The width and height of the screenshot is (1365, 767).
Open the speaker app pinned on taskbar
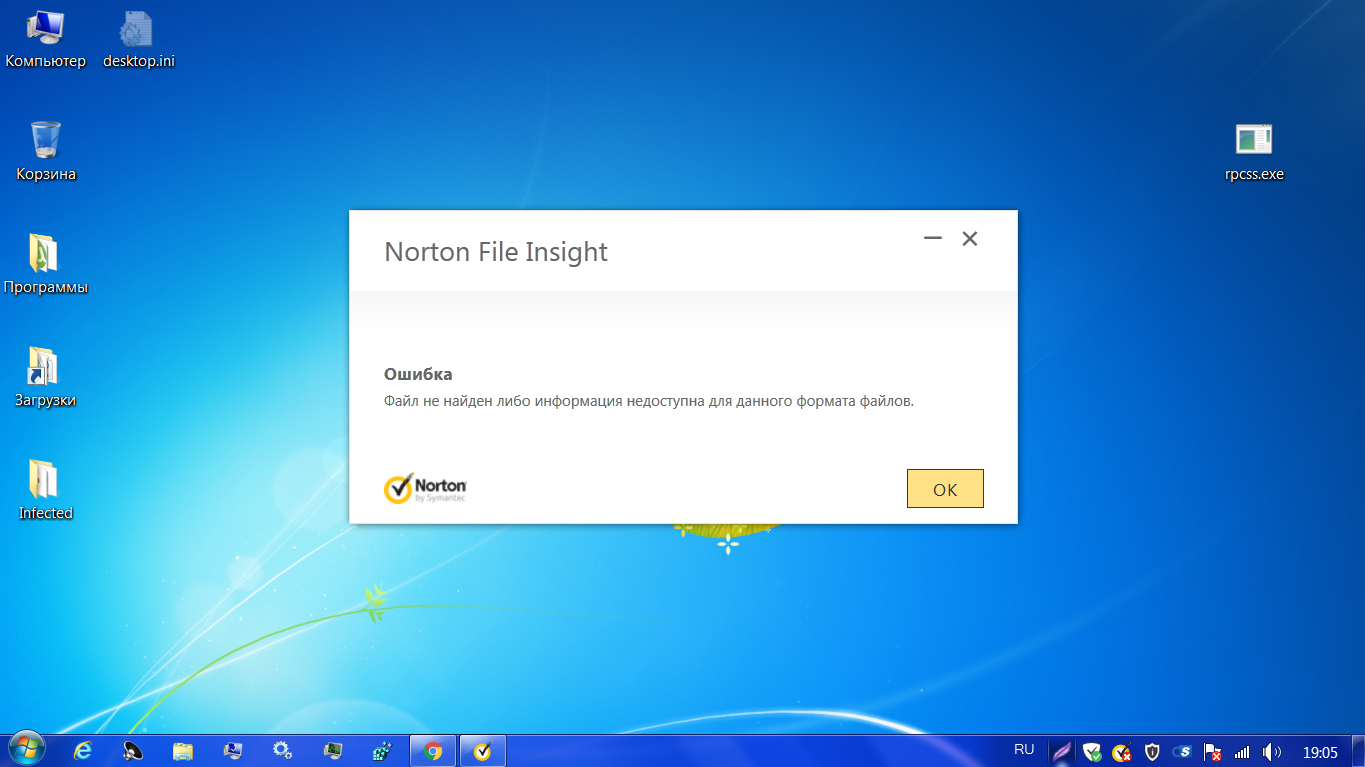point(133,751)
